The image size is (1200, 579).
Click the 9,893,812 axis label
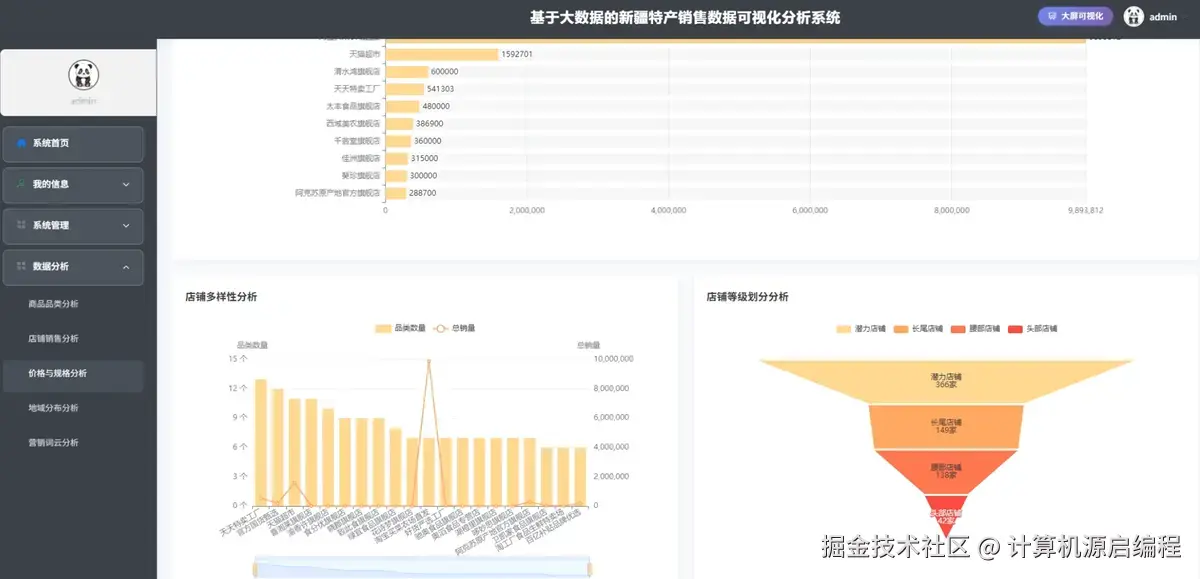(x=1085, y=211)
